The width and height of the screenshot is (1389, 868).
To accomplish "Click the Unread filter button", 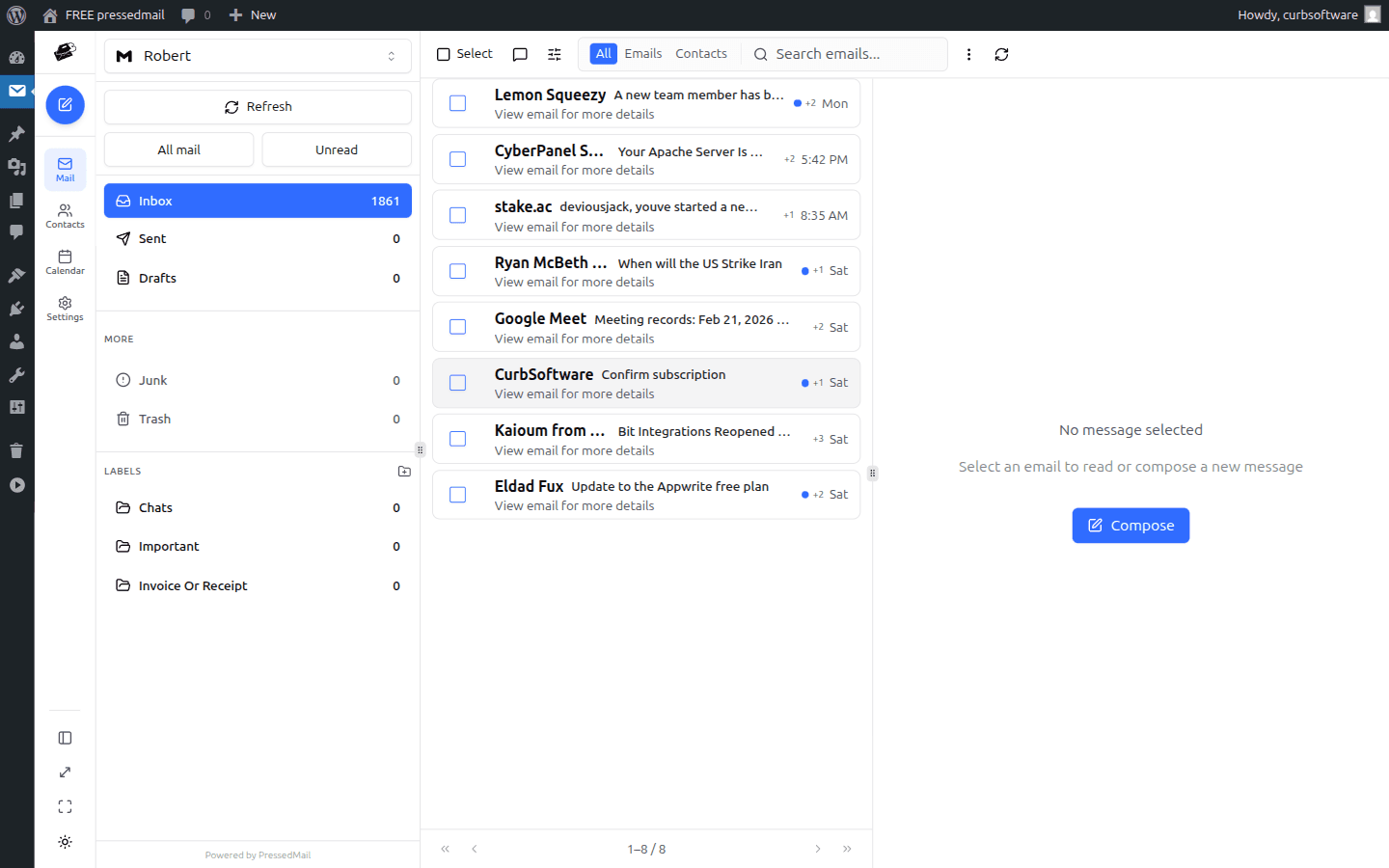I will pyautogui.click(x=336, y=149).
